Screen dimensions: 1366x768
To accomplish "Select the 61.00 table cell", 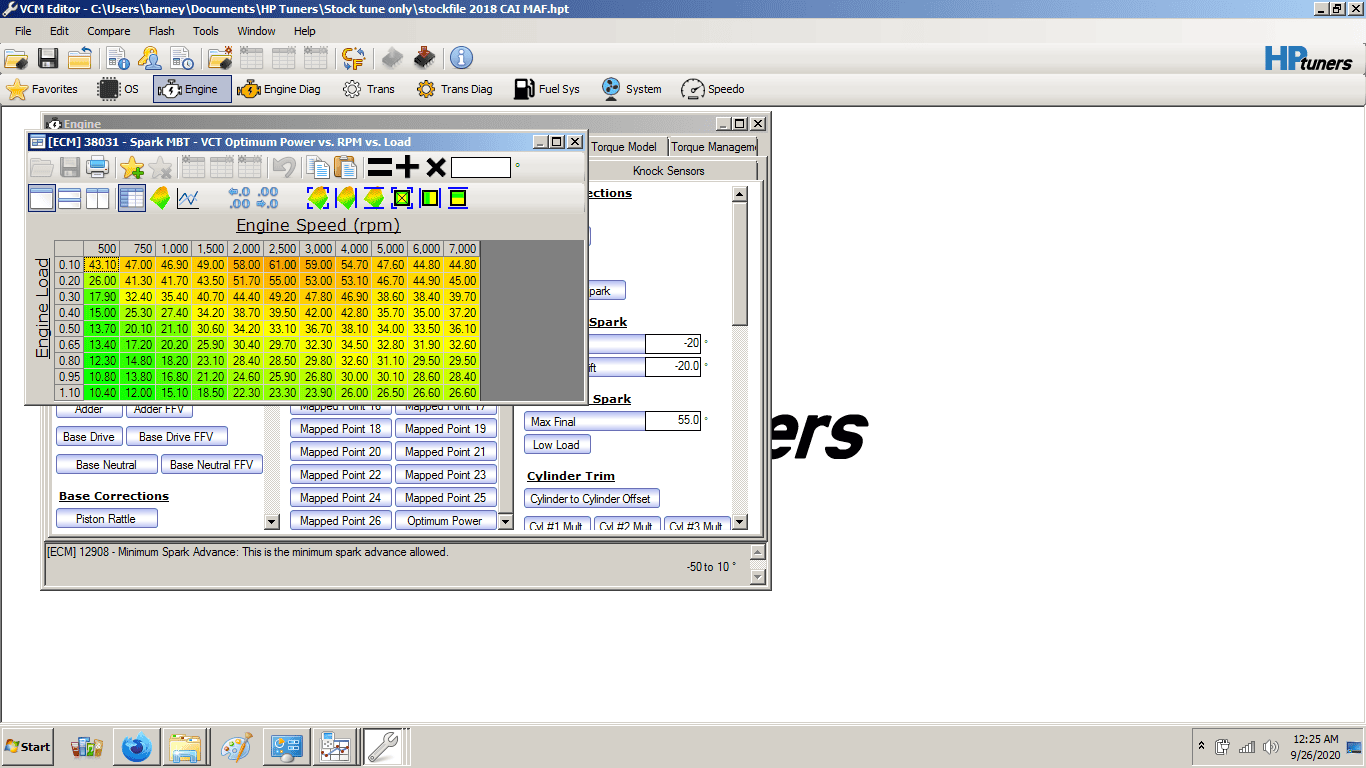I will (283, 265).
